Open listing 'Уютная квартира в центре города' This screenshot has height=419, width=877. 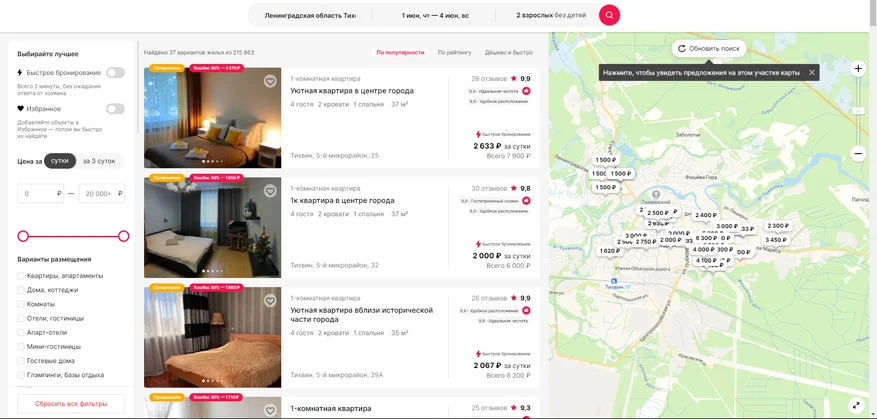point(352,91)
